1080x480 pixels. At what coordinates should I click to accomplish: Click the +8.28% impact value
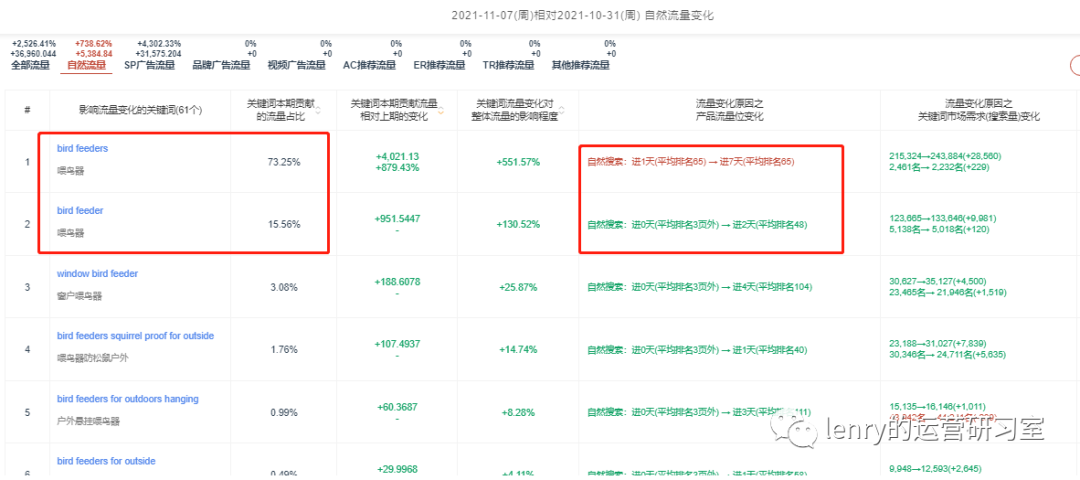click(x=518, y=413)
